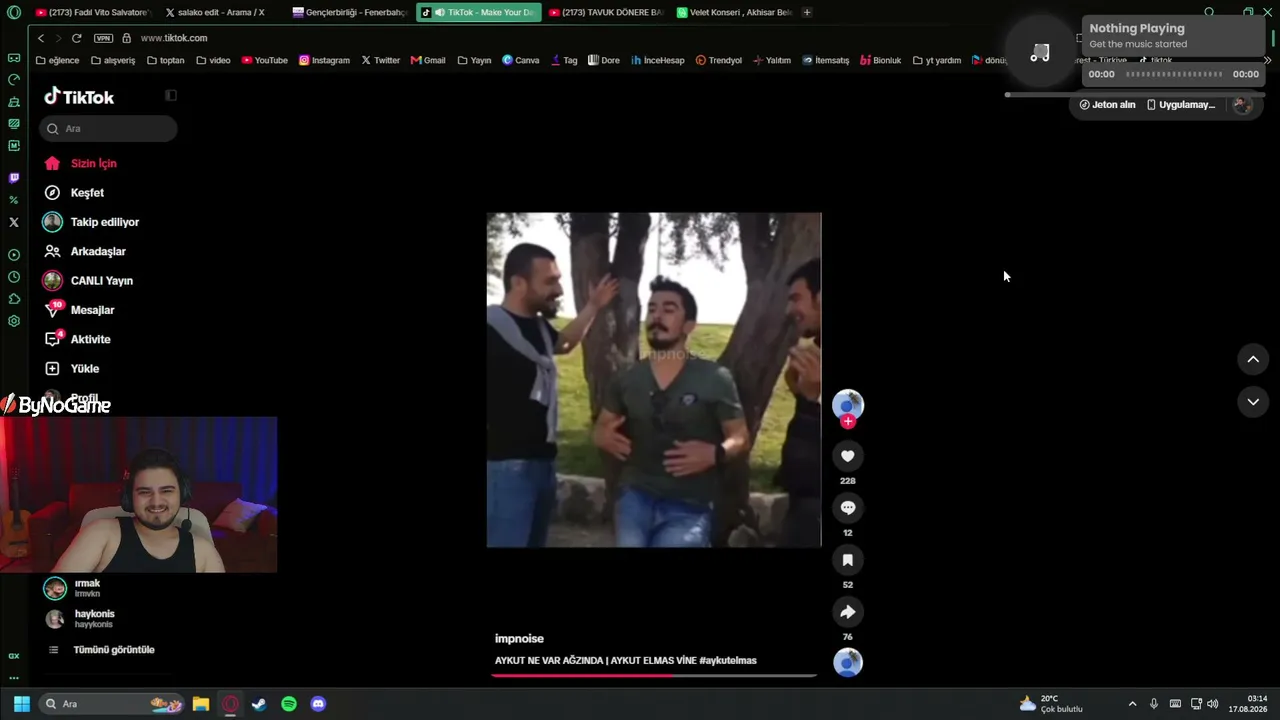Go to the next video with down chevron

[x=1253, y=402]
